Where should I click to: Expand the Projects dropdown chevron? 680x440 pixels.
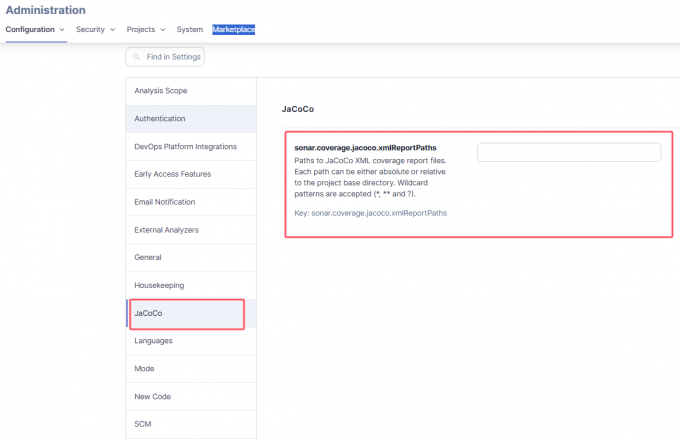click(163, 29)
